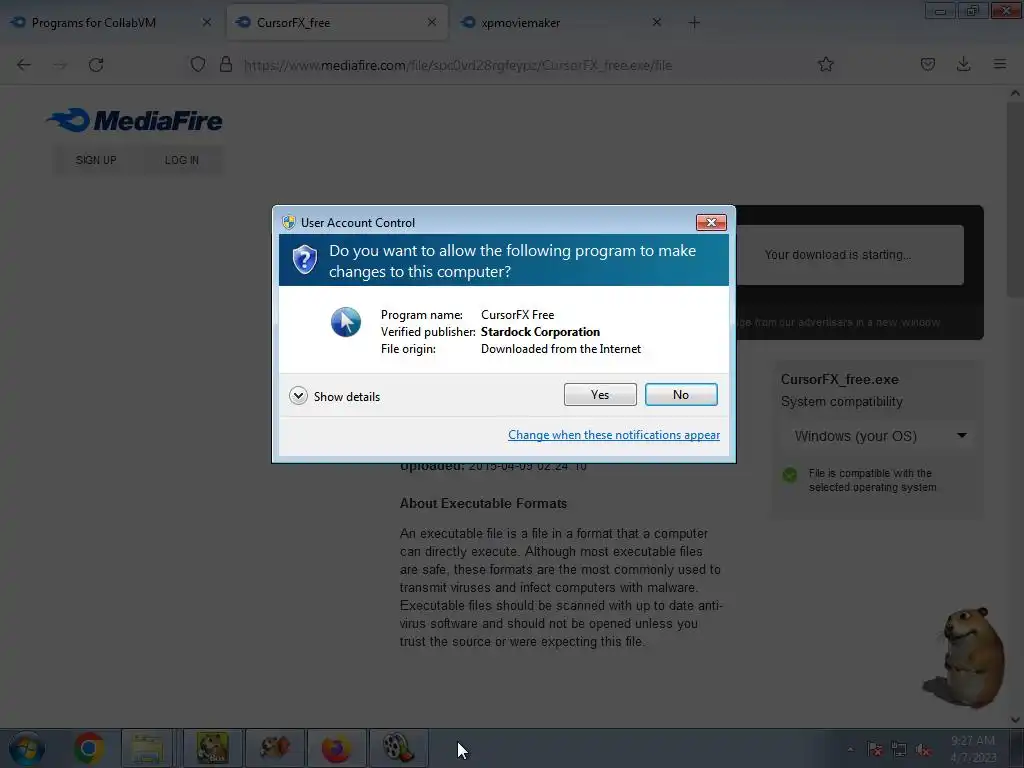
Task: Click the MediaFire logo
Action: tap(135, 121)
